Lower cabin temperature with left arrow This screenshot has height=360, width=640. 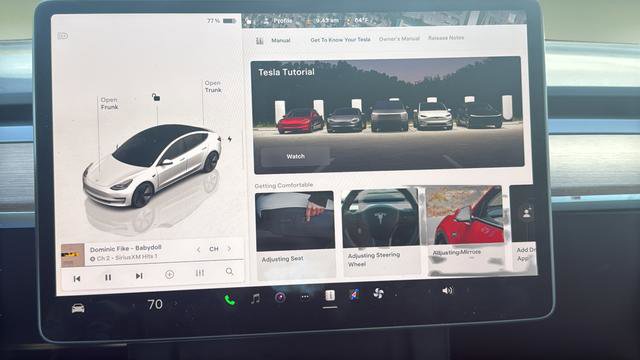pos(134,305)
